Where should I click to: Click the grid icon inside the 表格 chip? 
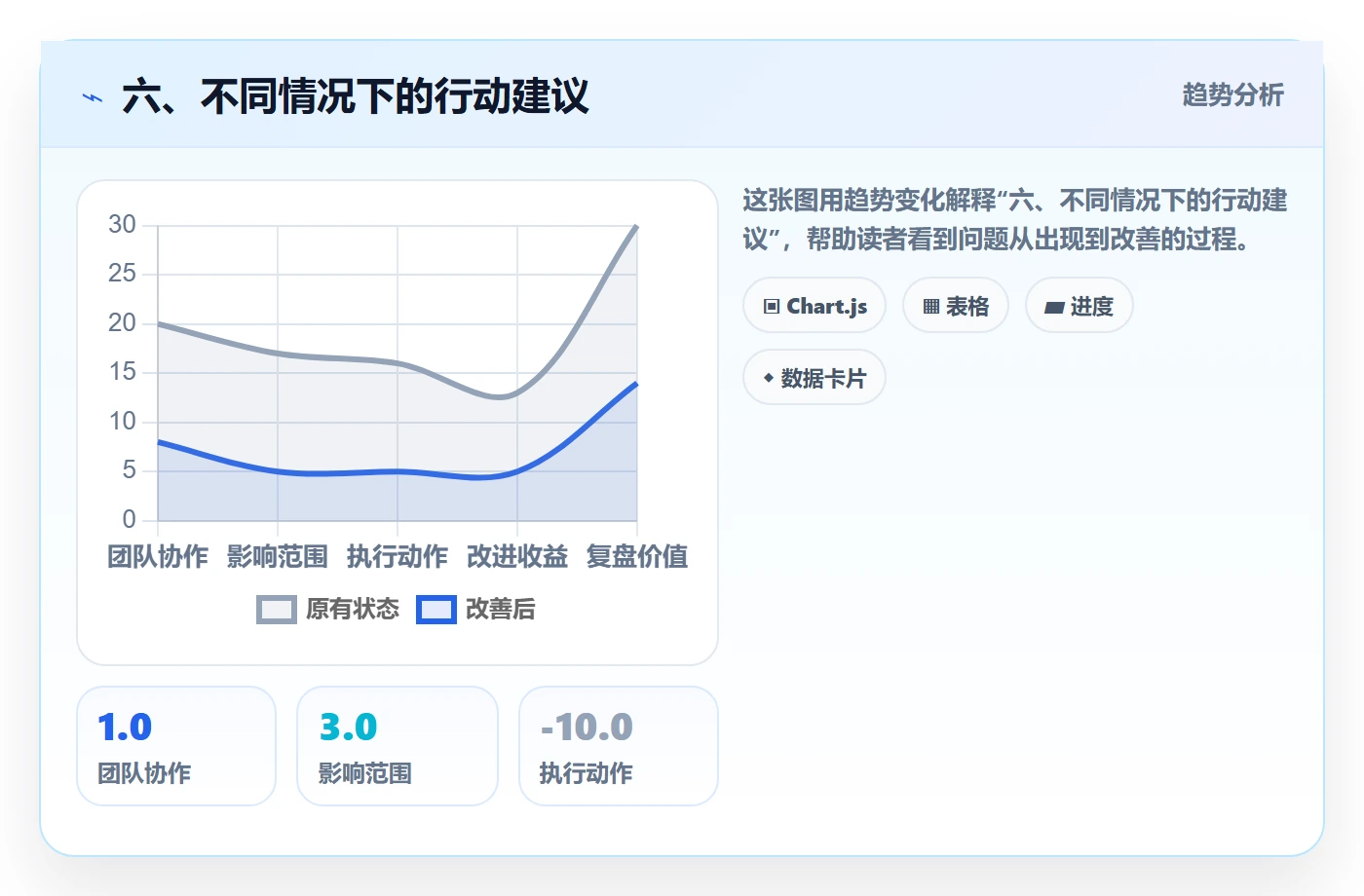(x=931, y=307)
